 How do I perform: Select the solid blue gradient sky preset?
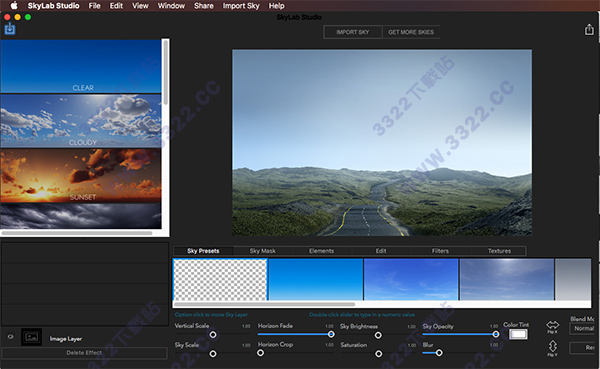pos(316,279)
